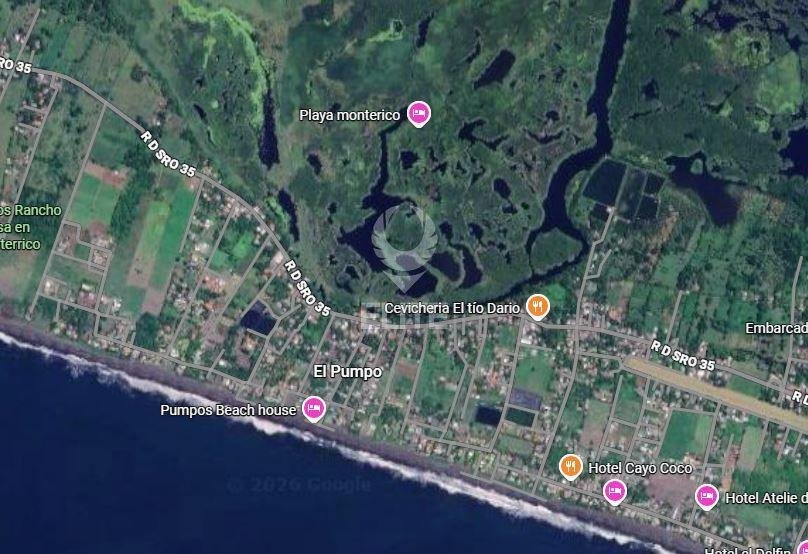Click the Hotel Cayo Coco name label
Screen dimensions: 808x554
[x=640, y=468]
